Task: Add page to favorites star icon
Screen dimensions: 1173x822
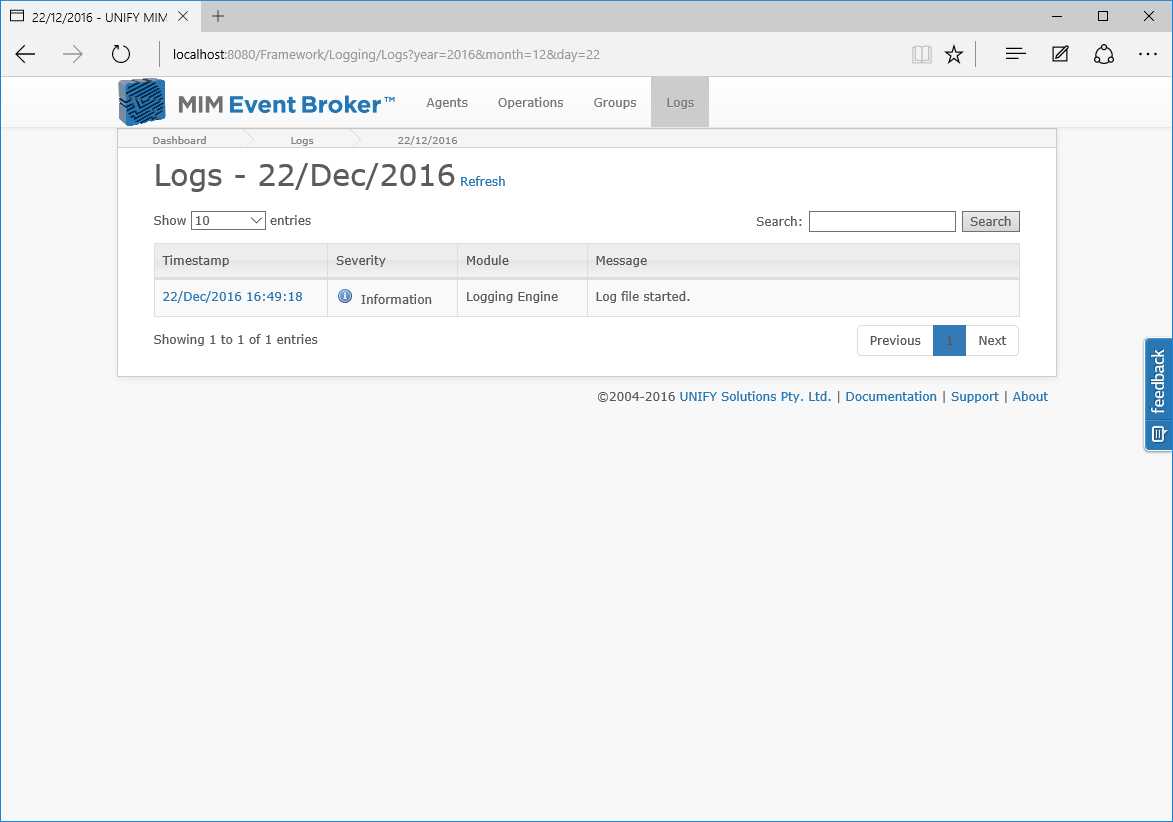Action: [x=954, y=54]
